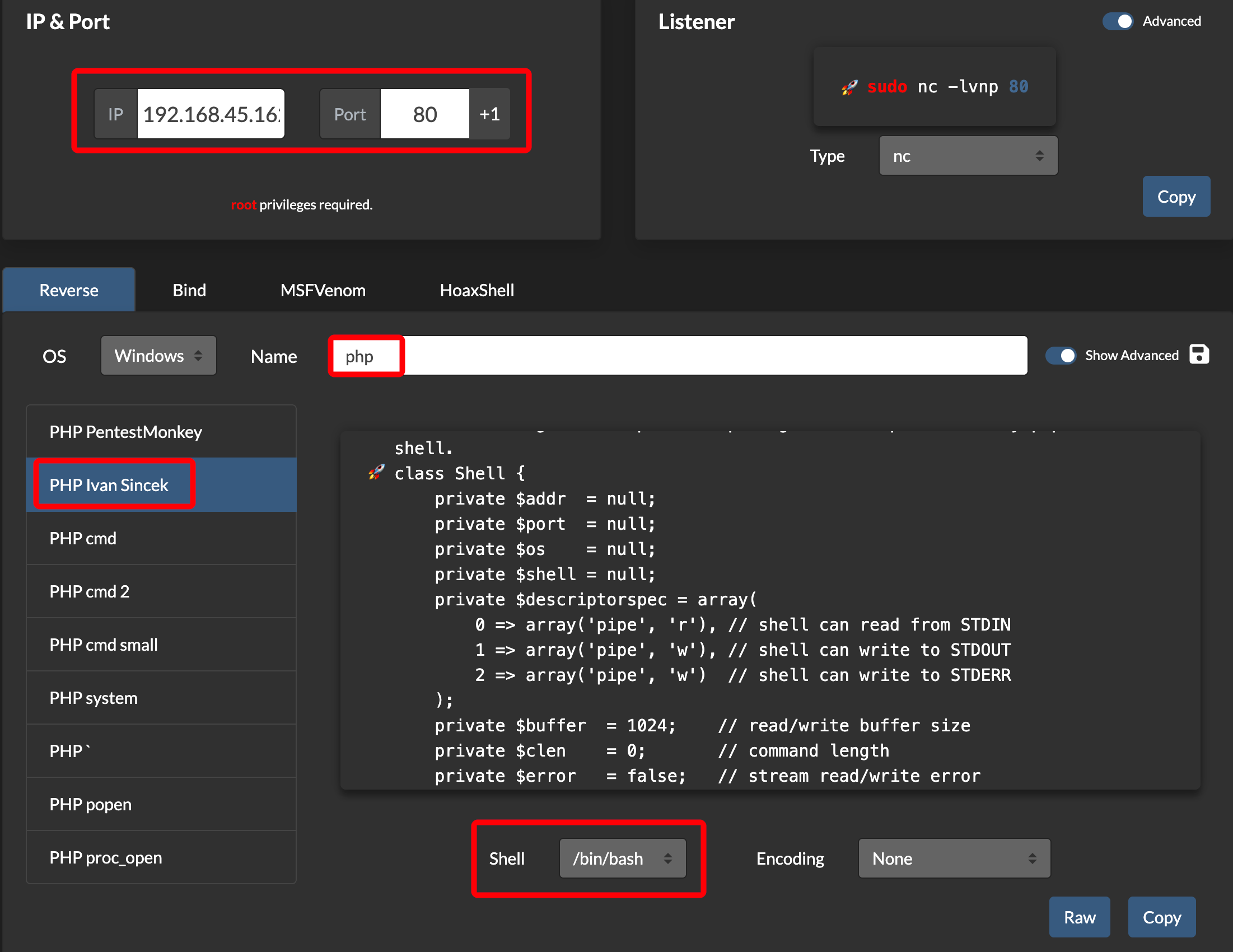The image size is (1233, 952).
Task: Click the +1 port increment button
Action: point(489,114)
